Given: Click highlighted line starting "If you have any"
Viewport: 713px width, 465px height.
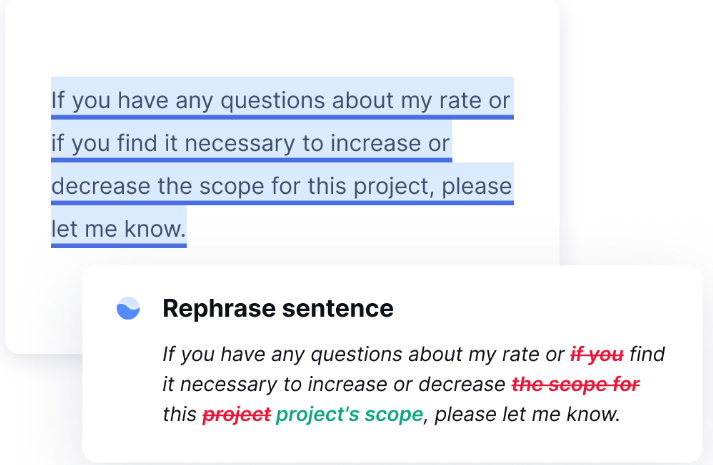Looking at the screenshot, I should click(x=281, y=101).
